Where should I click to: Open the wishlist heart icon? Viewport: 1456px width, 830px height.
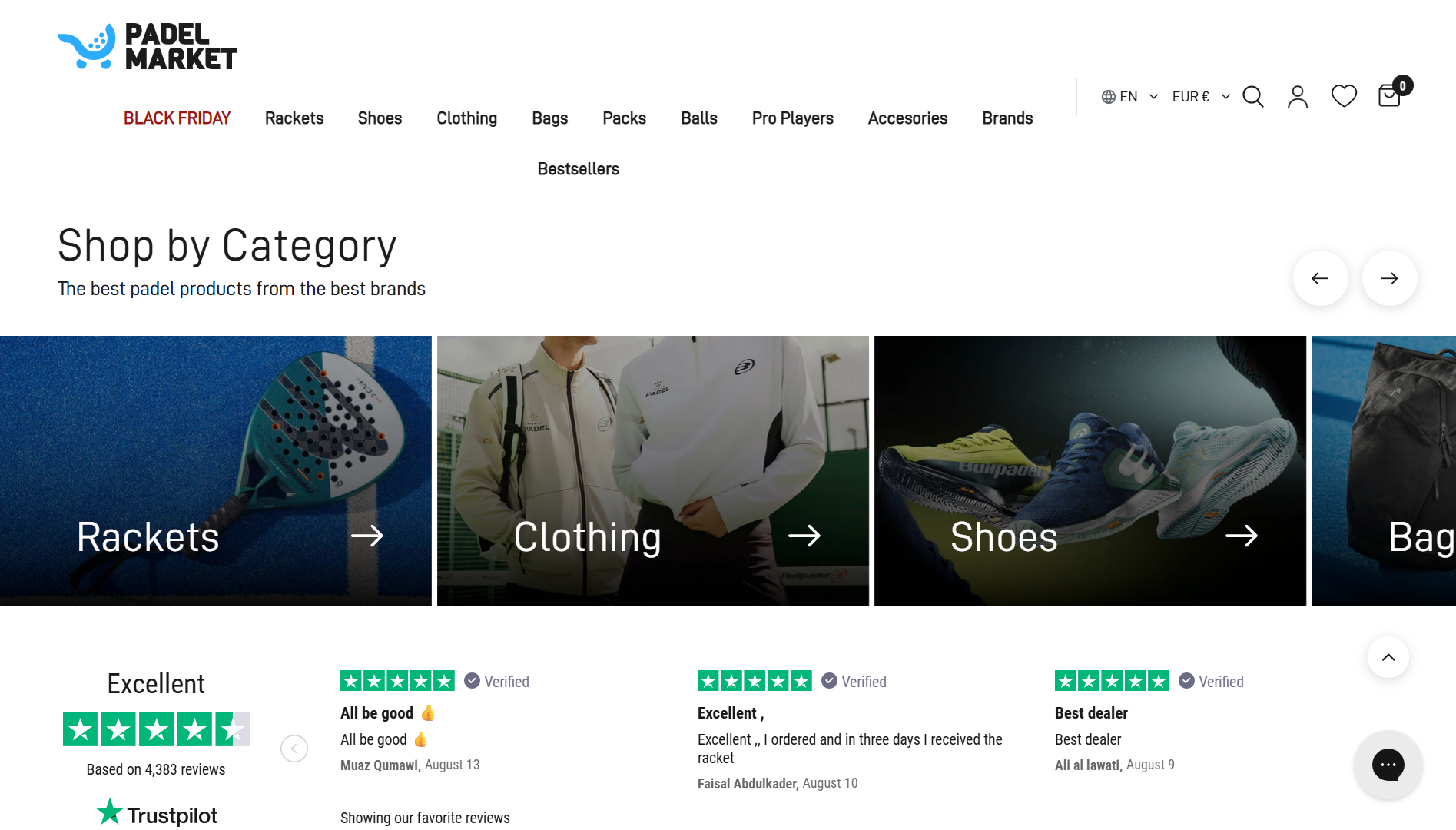point(1344,96)
